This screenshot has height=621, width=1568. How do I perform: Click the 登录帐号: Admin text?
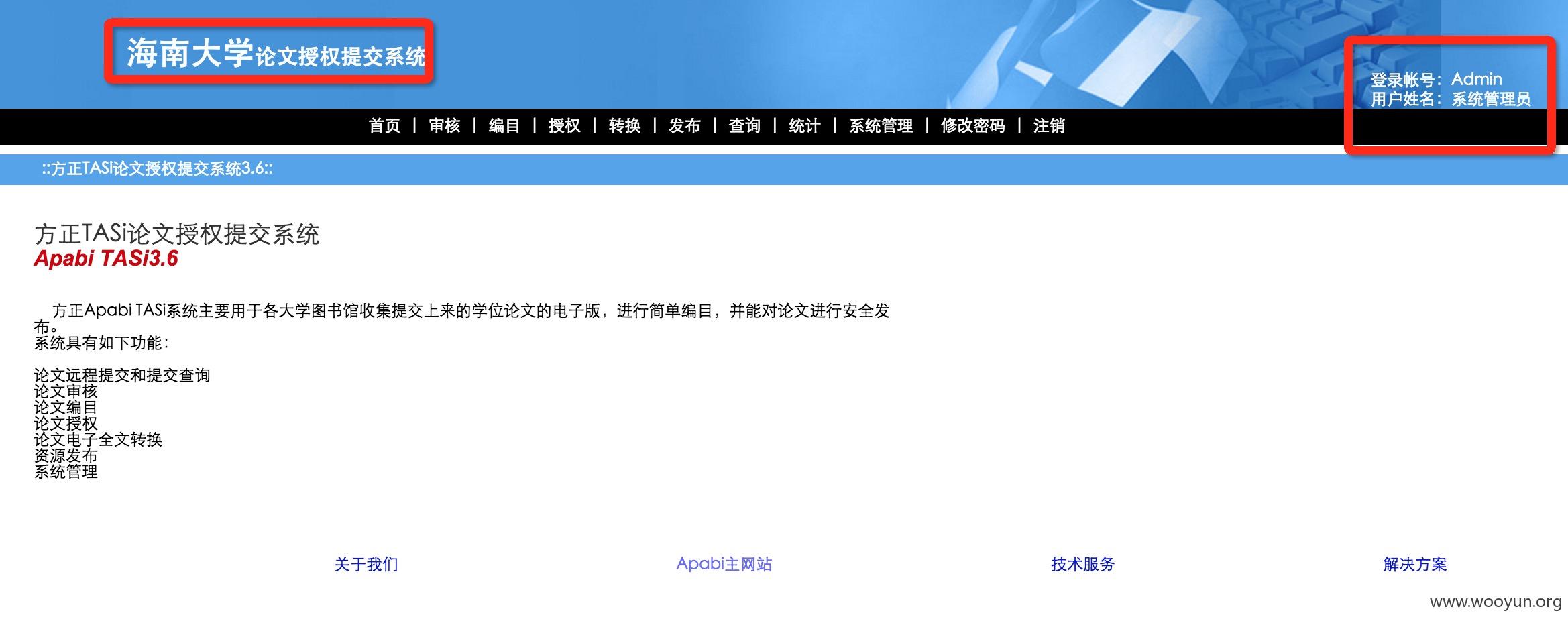point(1437,80)
